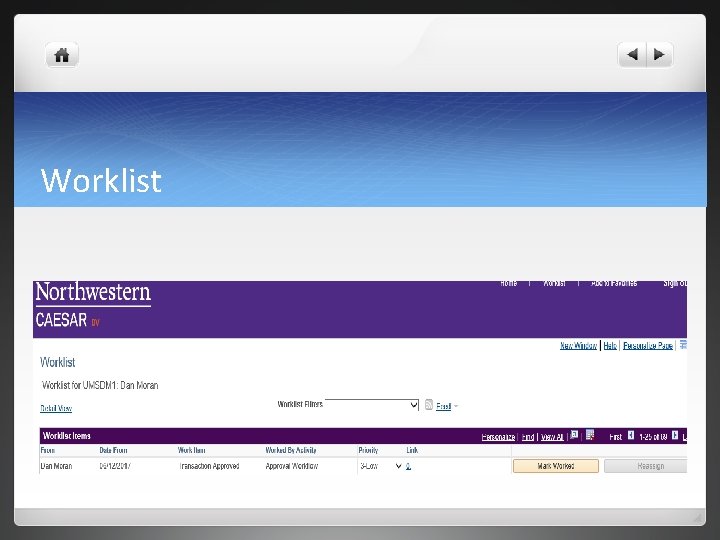Image resolution: width=720 pixels, height=540 pixels.
Task: Click the Dan Moran cell
Action: tap(56, 466)
